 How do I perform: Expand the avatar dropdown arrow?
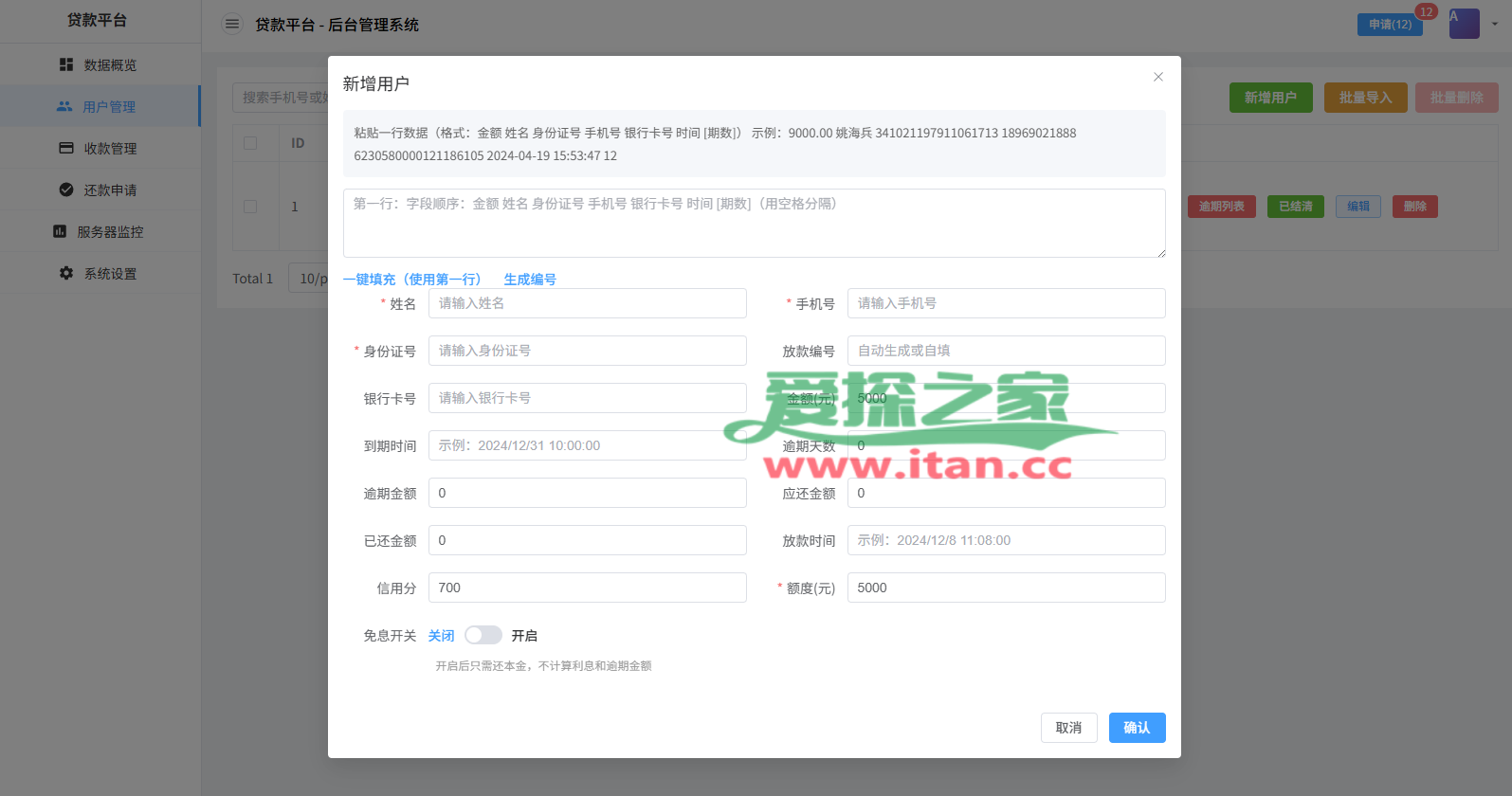(1495, 25)
